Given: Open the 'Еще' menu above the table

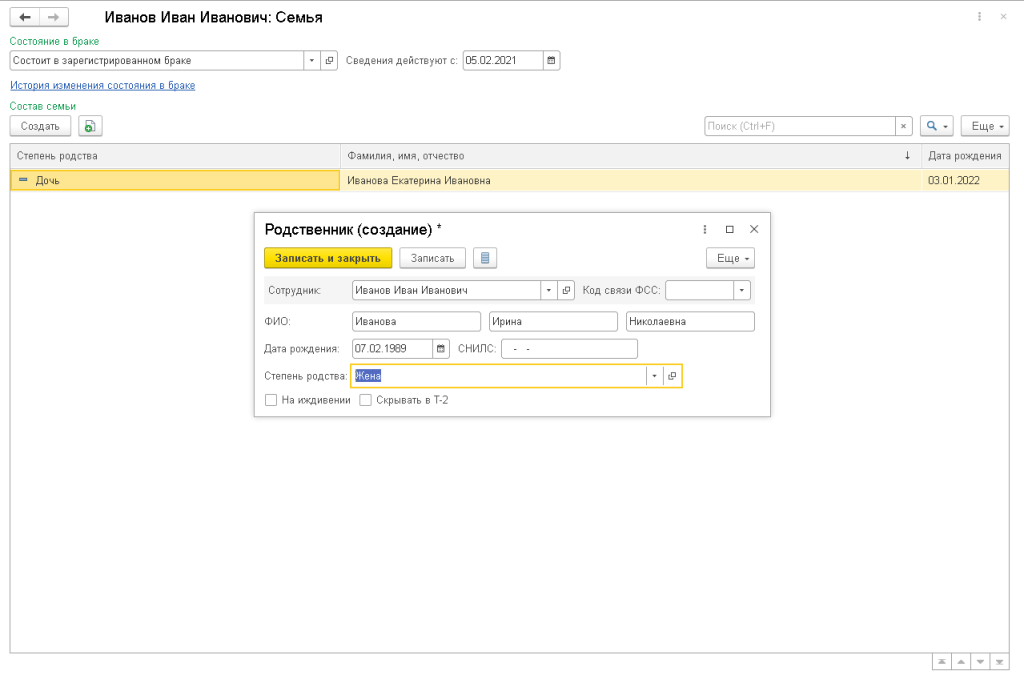Looking at the screenshot, I should (985, 126).
